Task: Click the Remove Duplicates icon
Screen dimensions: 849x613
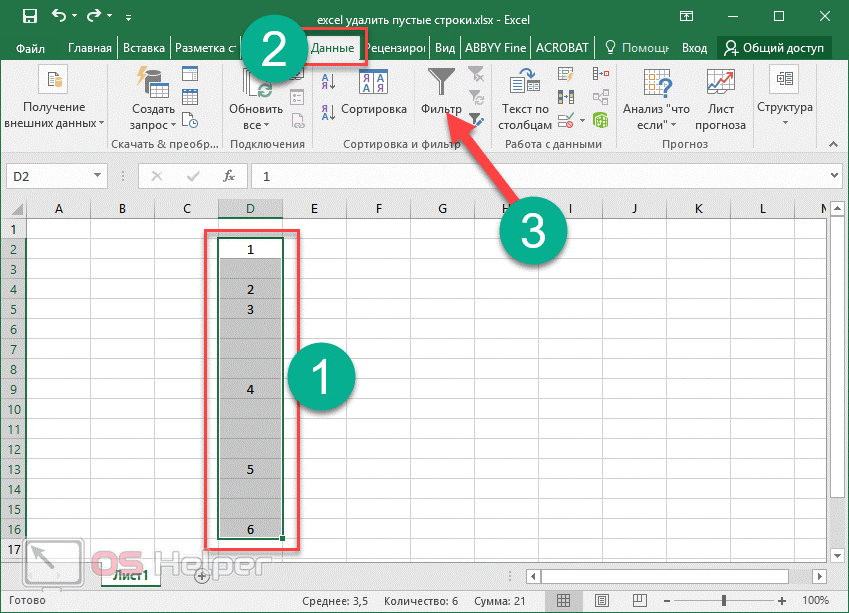Action: point(565,97)
